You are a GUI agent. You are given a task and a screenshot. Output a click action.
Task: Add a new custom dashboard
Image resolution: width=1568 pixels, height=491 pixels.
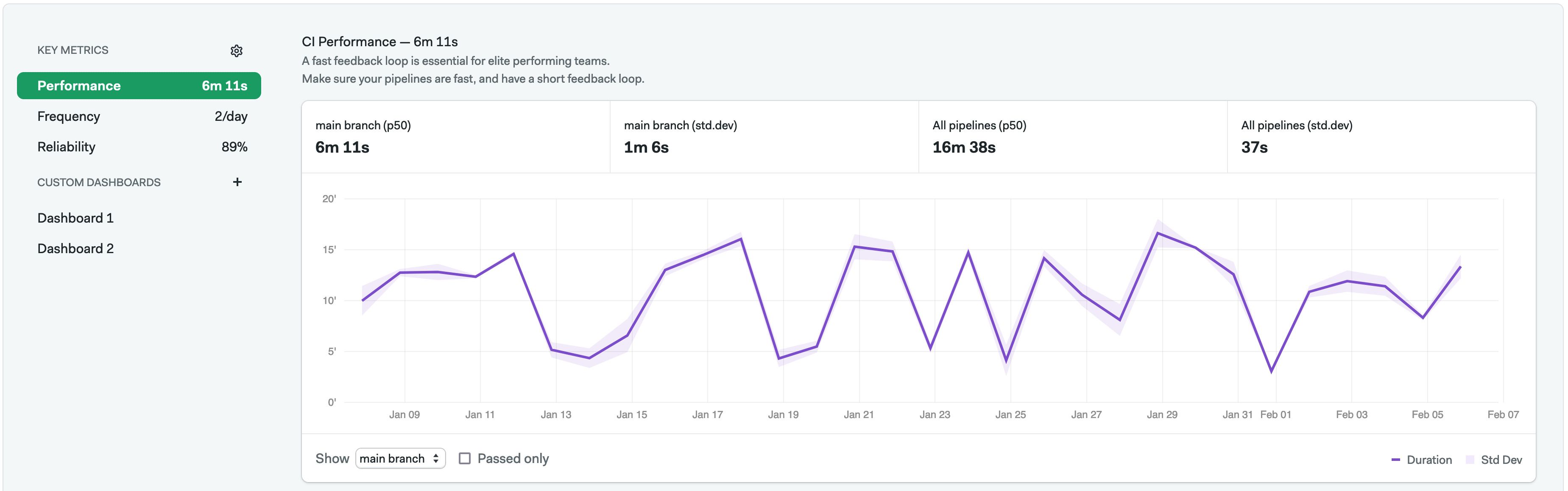(237, 182)
